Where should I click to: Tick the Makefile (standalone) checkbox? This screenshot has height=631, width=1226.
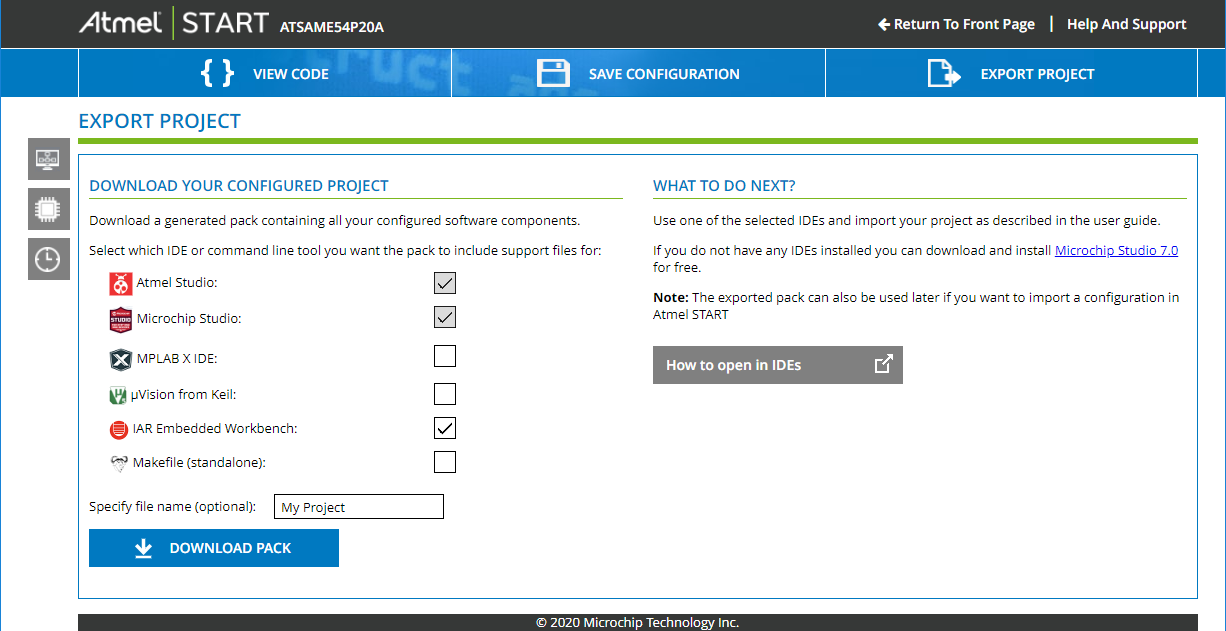pyautogui.click(x=445, y=462)
